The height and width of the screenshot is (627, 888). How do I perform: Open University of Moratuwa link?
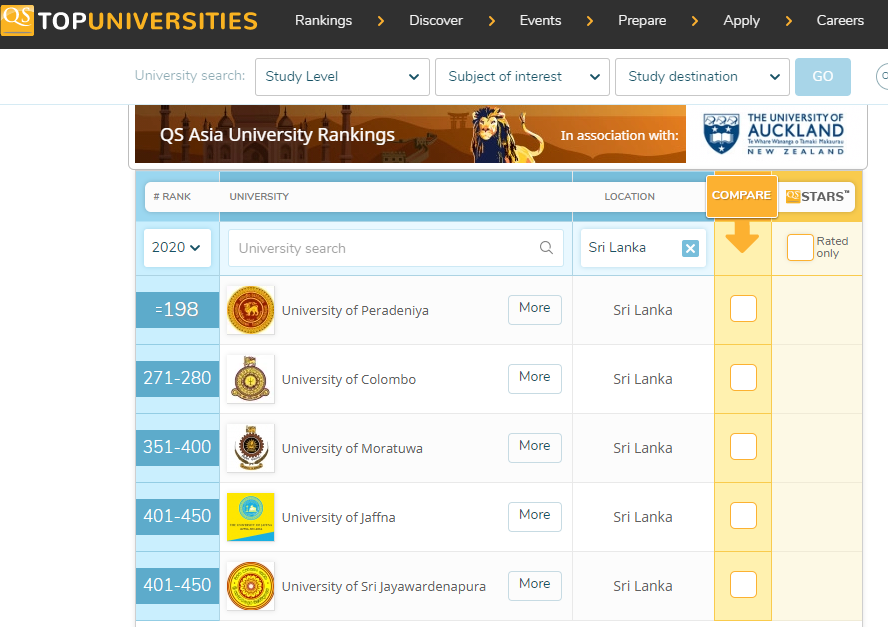tap(352, 449)
